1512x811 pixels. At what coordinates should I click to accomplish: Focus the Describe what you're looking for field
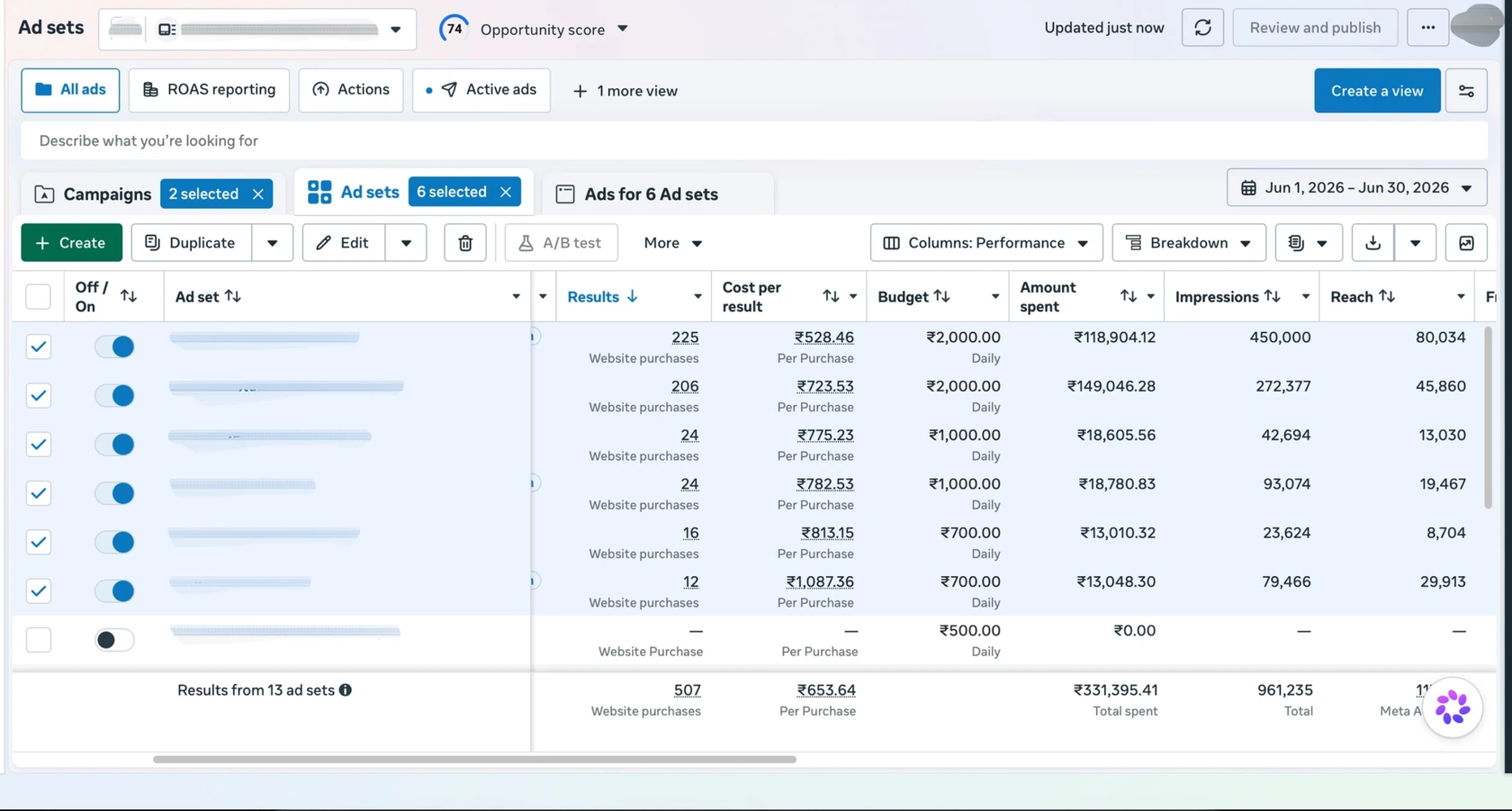(753, 141)
